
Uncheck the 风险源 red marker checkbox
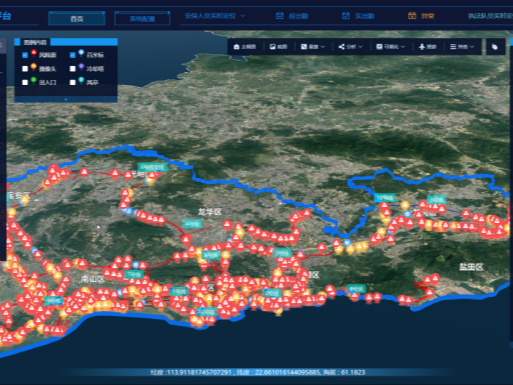(x=25, y=55)
